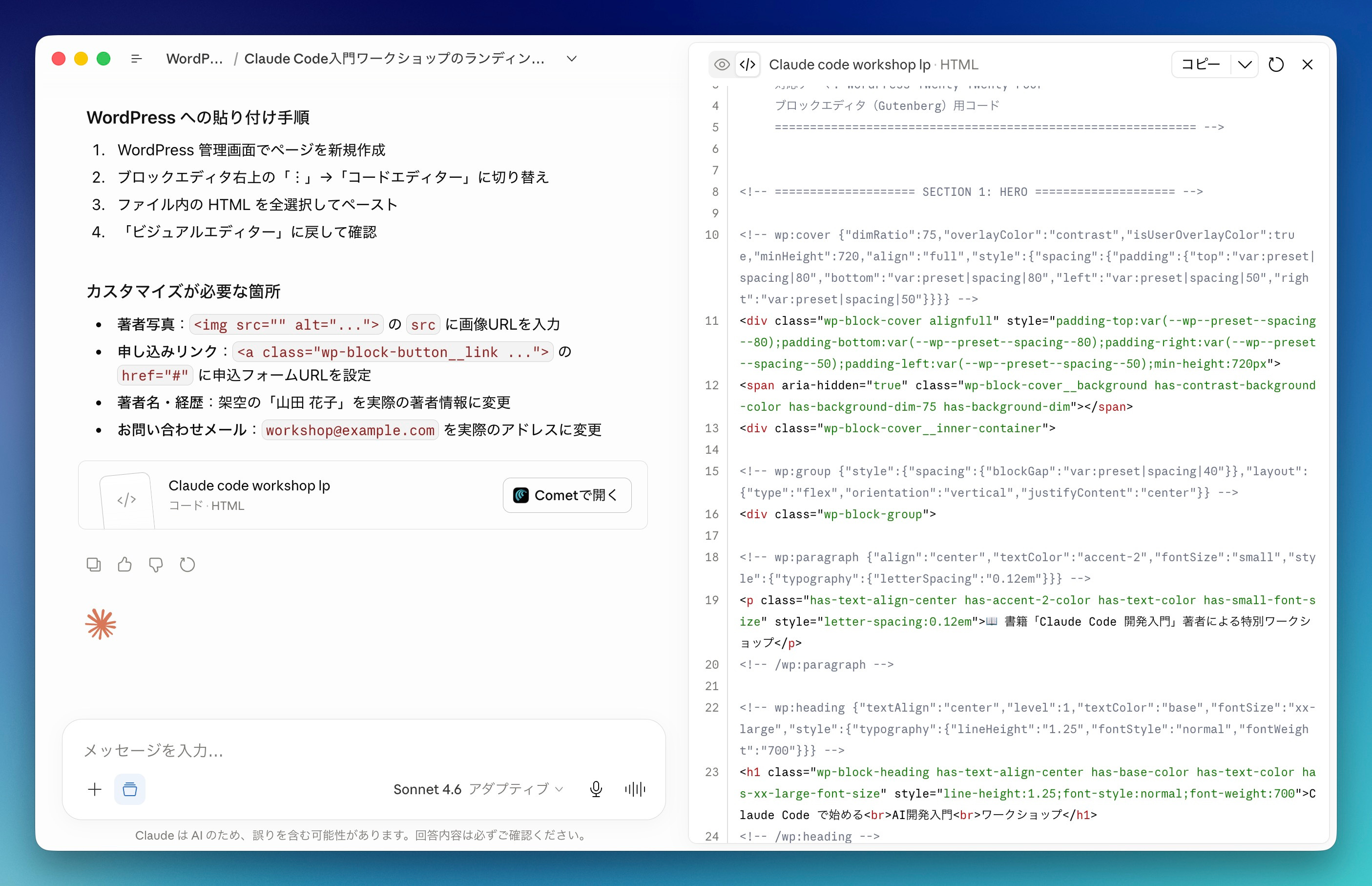Give thumbs down feedback
The height and width of the screenshot is (886, 1372).
click(156, 565)
